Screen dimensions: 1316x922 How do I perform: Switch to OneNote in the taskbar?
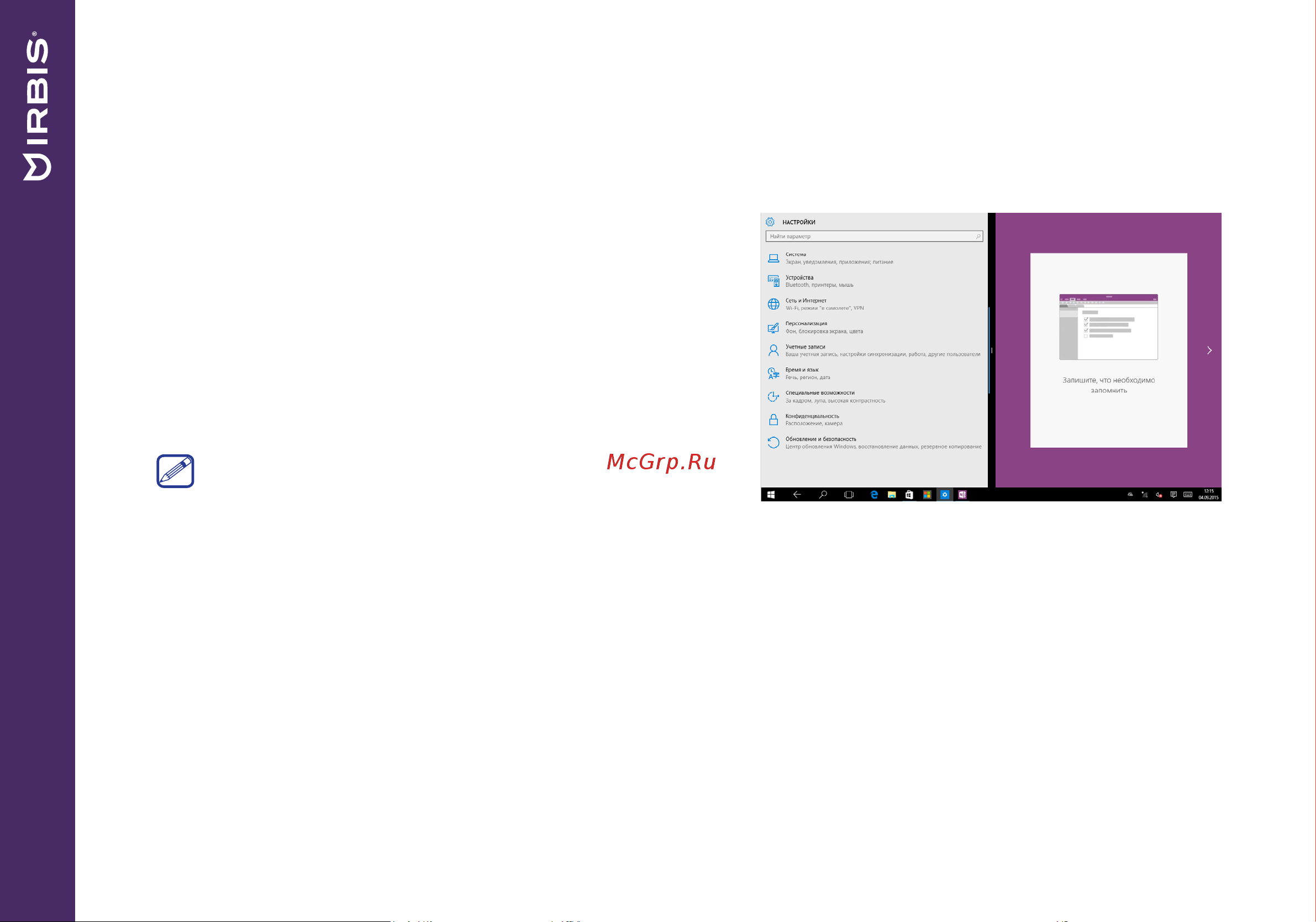tap(962, 495)
